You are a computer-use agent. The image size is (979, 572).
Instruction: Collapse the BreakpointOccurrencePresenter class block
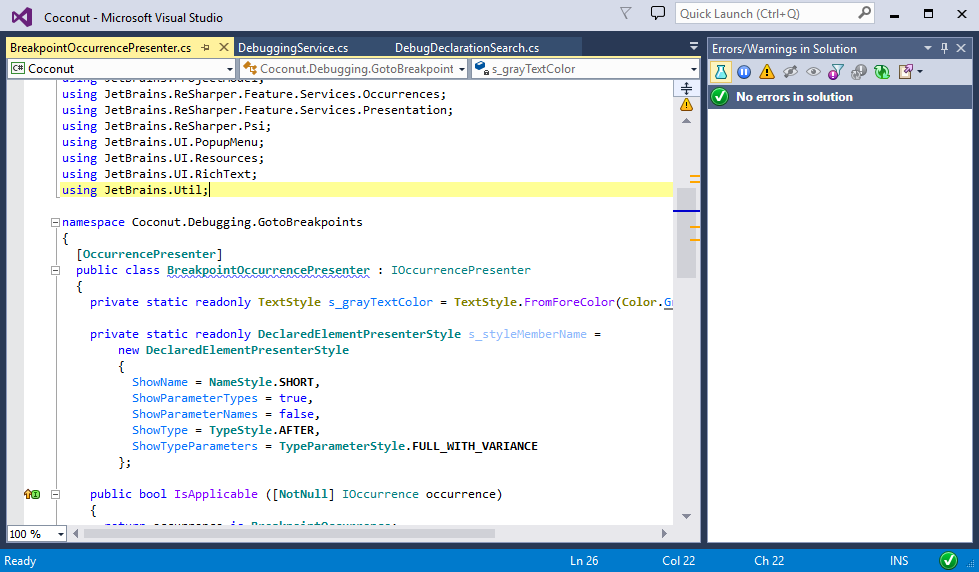tap(55, 270)
